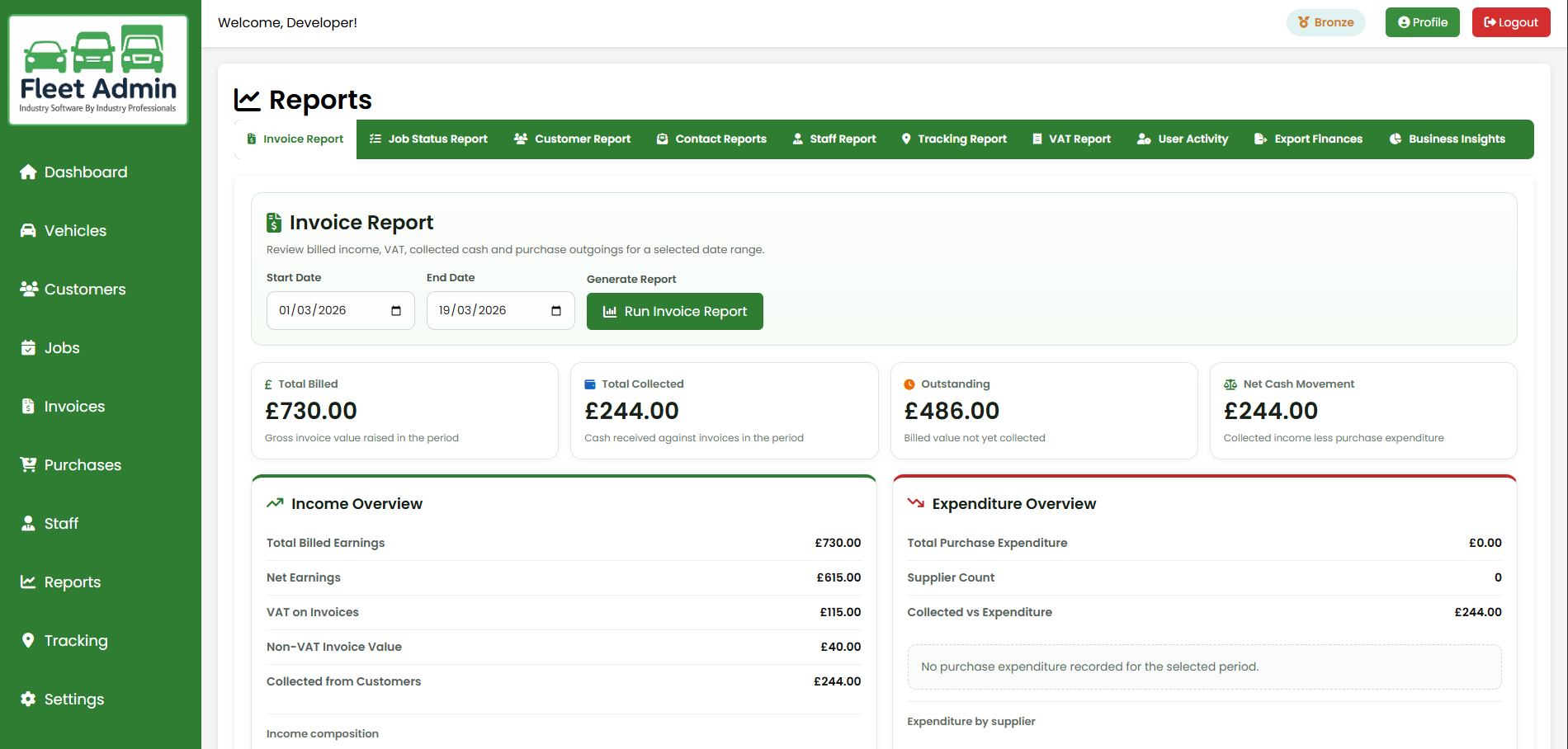This screenshot has width=1568, height=749.
Task: Go to Jobs in the sidebar
Action: pos(62,347)
